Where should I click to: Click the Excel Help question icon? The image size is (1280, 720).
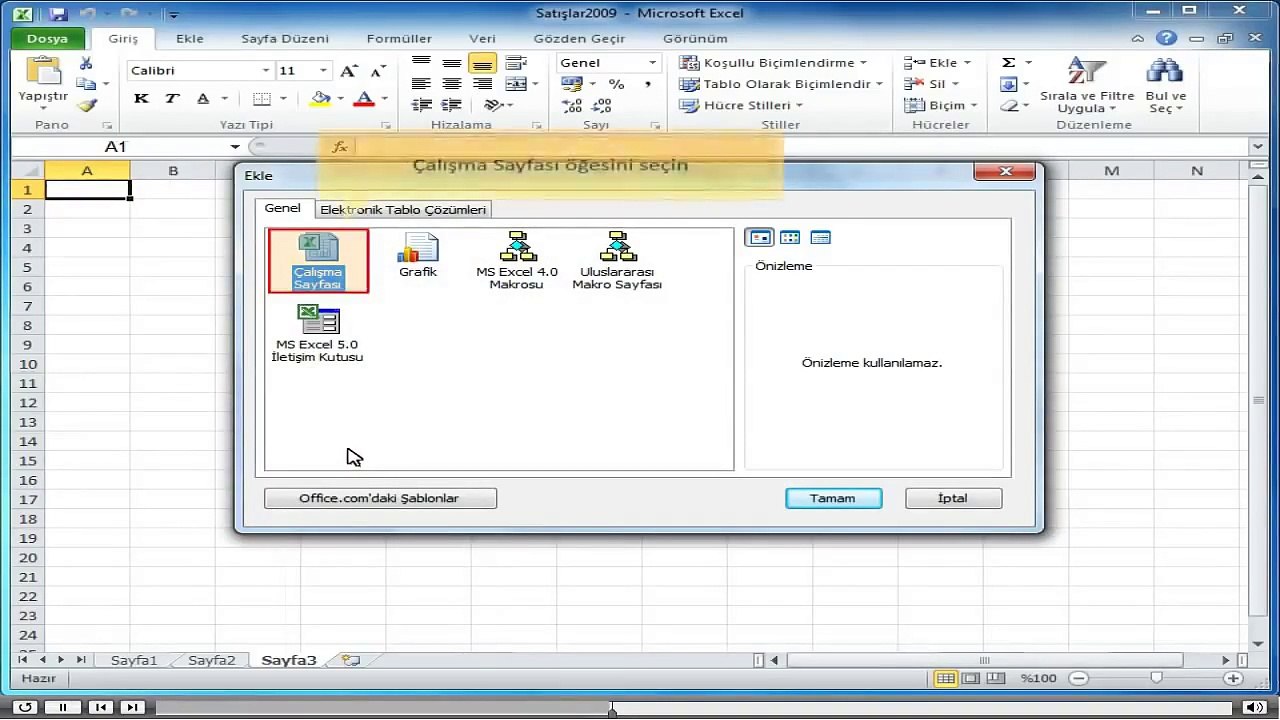pos(1166,39)
